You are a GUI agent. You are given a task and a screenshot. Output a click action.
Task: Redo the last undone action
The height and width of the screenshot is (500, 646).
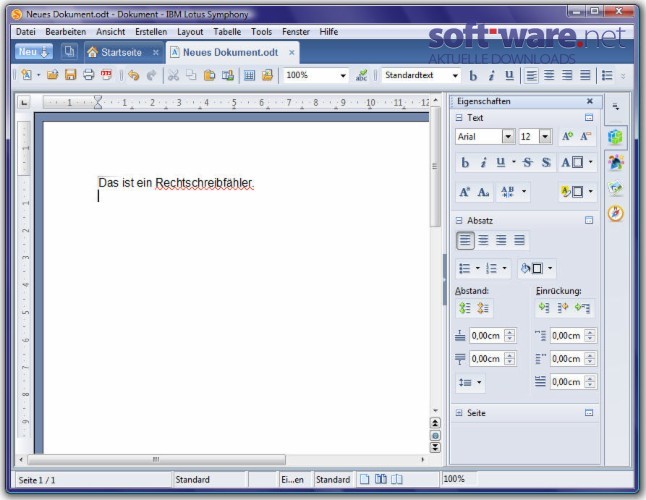click(x=151, y=75)
